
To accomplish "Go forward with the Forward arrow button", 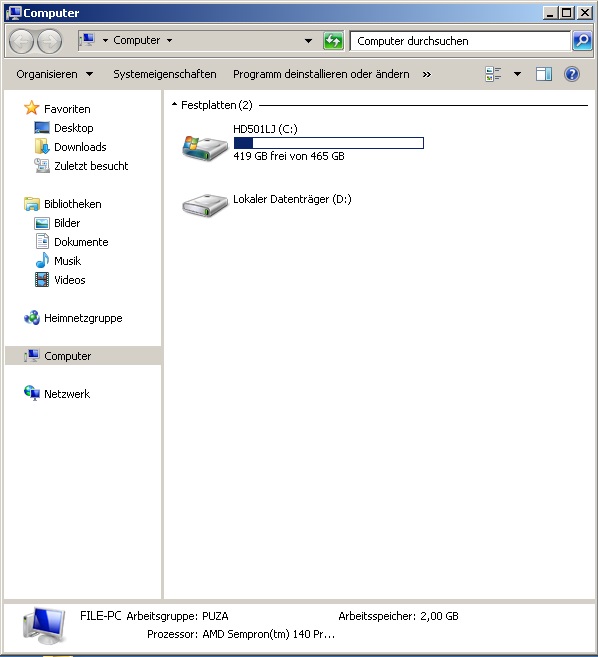I will pos(49,41).
